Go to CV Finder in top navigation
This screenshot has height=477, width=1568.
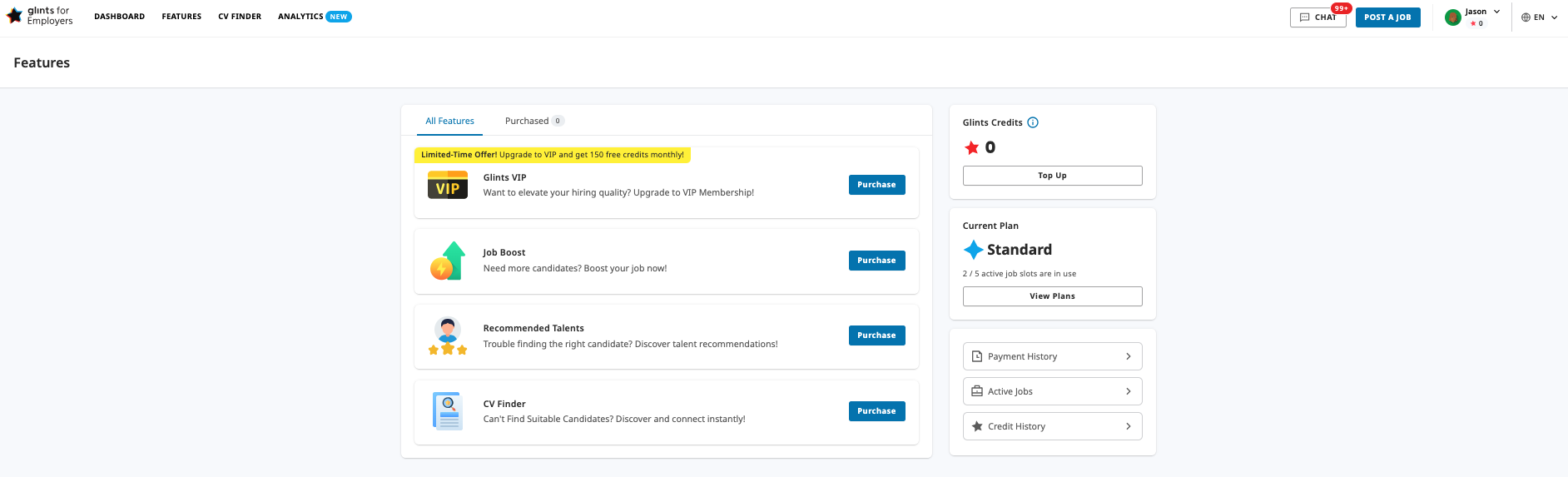click(240, 17)
